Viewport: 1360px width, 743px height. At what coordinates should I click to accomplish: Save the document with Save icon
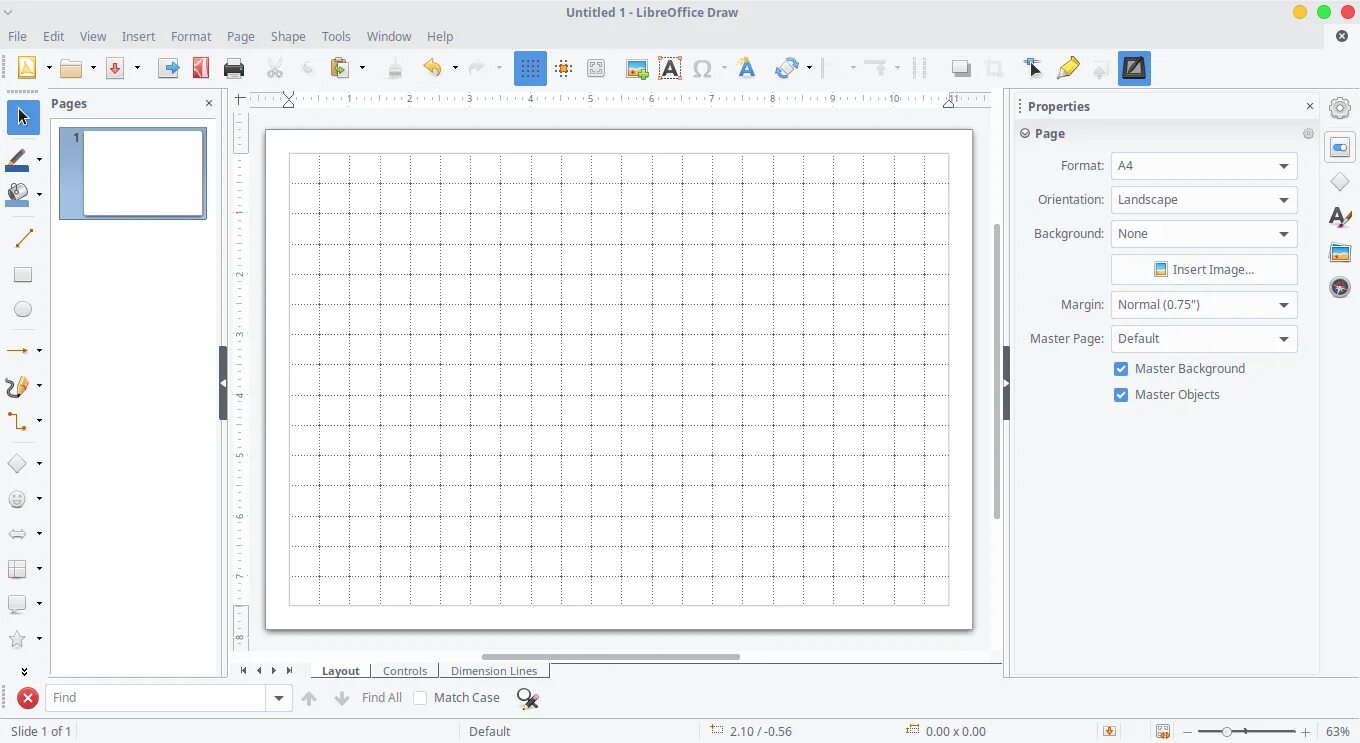(115, 68)
